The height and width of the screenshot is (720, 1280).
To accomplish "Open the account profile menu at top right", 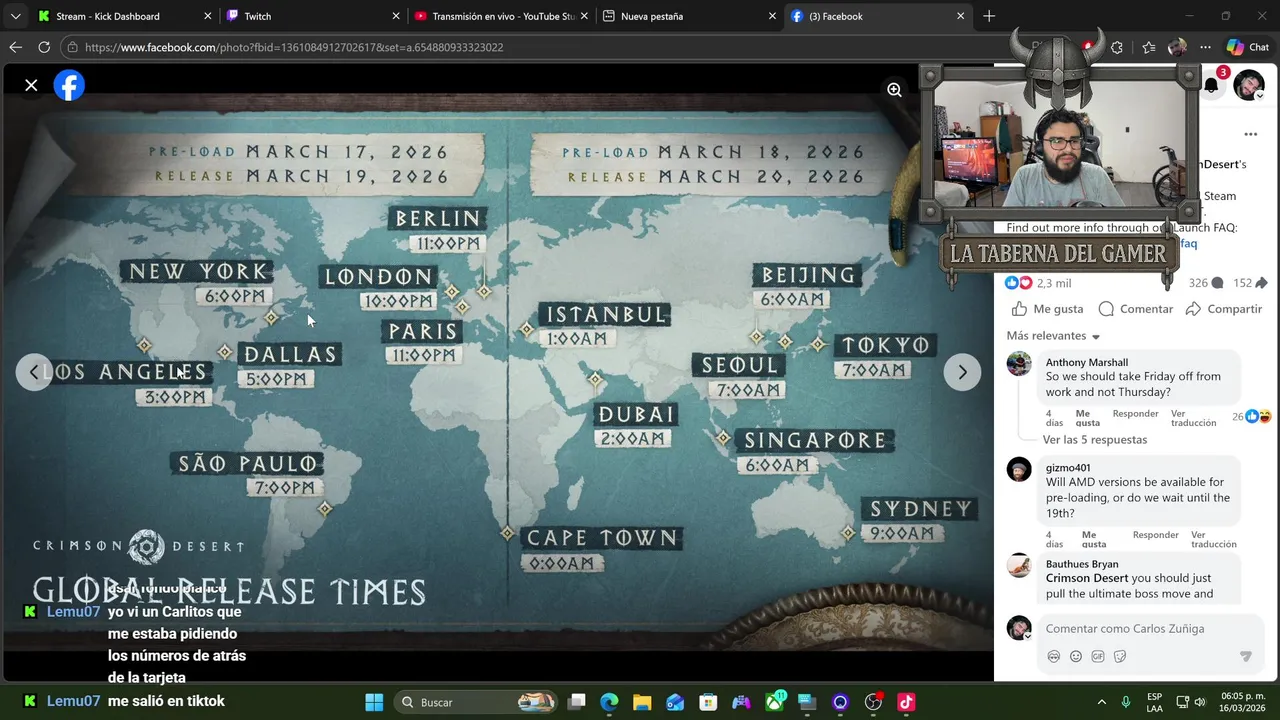I will pos(1249,85).
